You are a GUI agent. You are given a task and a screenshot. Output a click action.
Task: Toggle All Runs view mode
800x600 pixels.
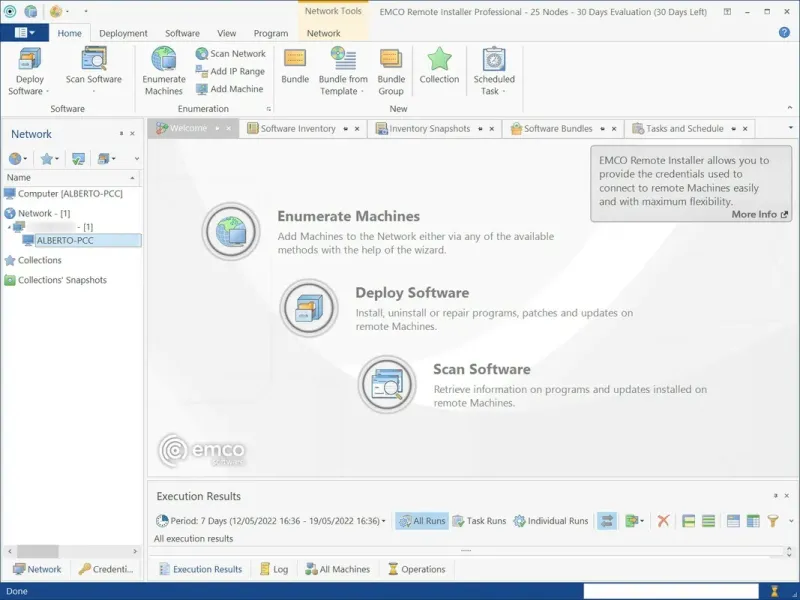click(x=422, y=521)
